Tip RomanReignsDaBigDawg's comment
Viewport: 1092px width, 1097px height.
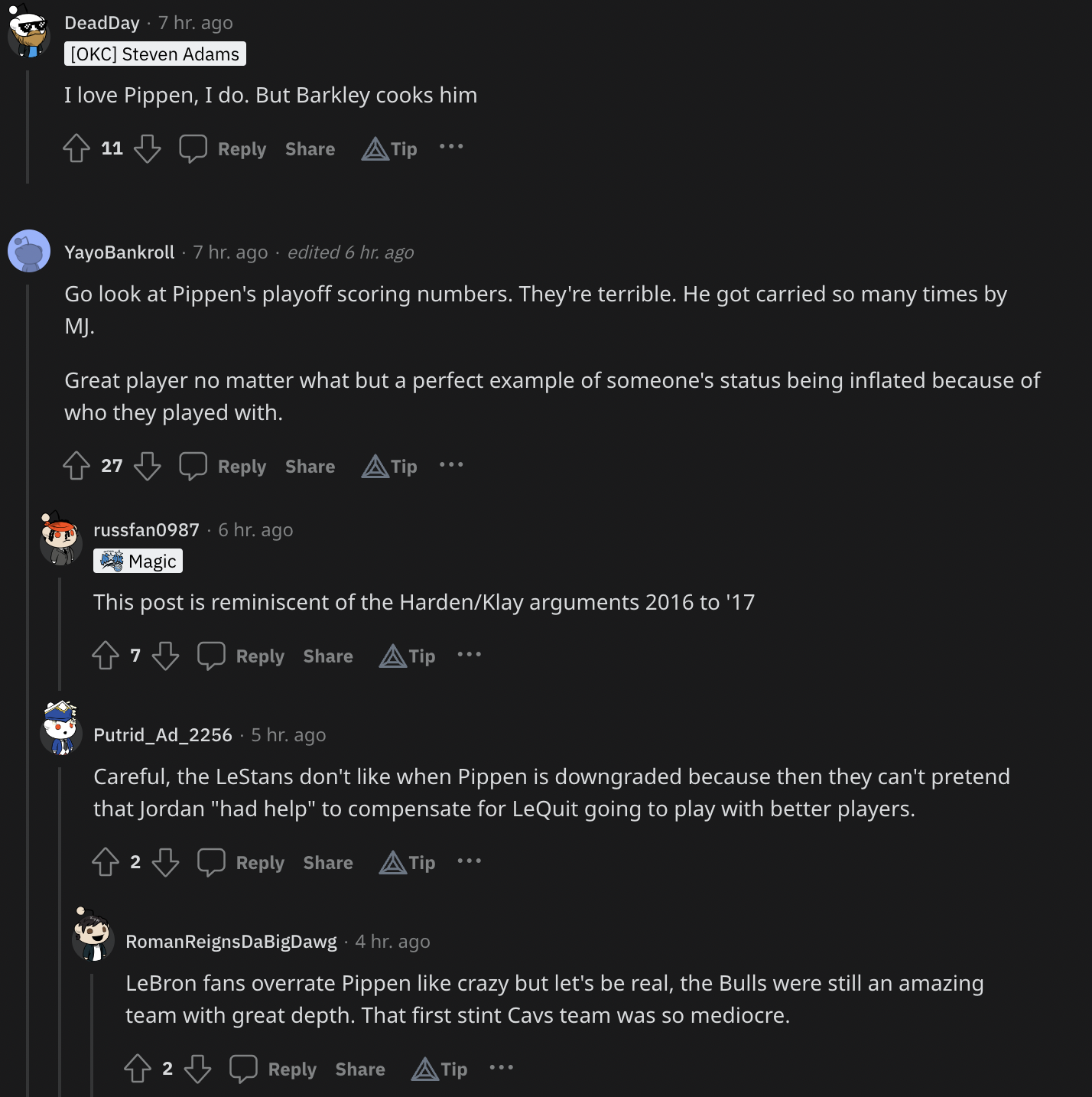(440, 1069)
